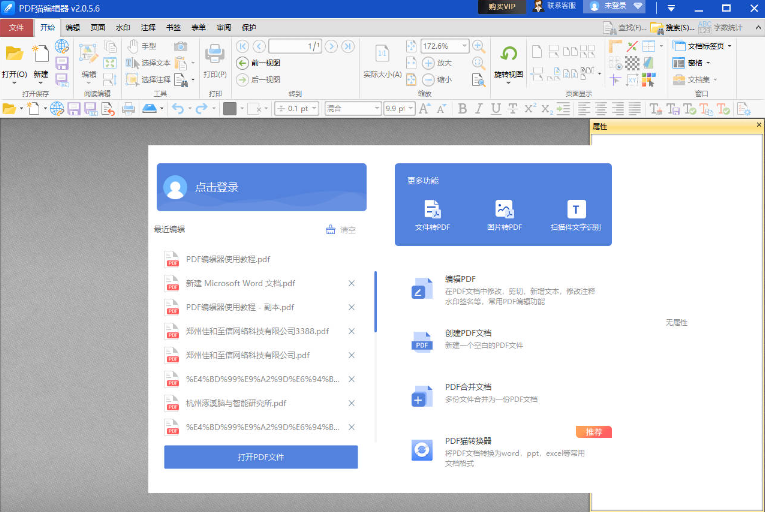
Task: Click the Save icon in quick toolbar
Action: pyautogui.click(x=74, y=108)
